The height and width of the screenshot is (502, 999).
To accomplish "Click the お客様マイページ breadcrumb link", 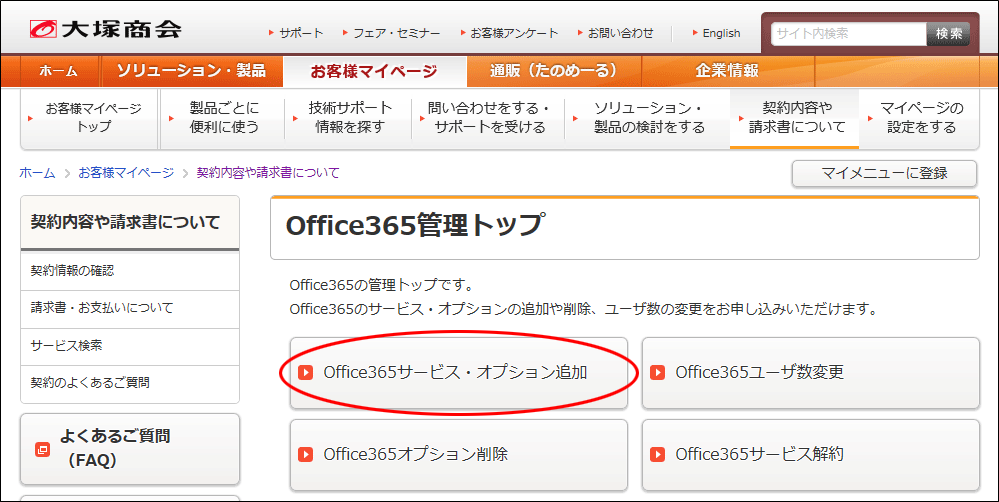I will point(126,173).
